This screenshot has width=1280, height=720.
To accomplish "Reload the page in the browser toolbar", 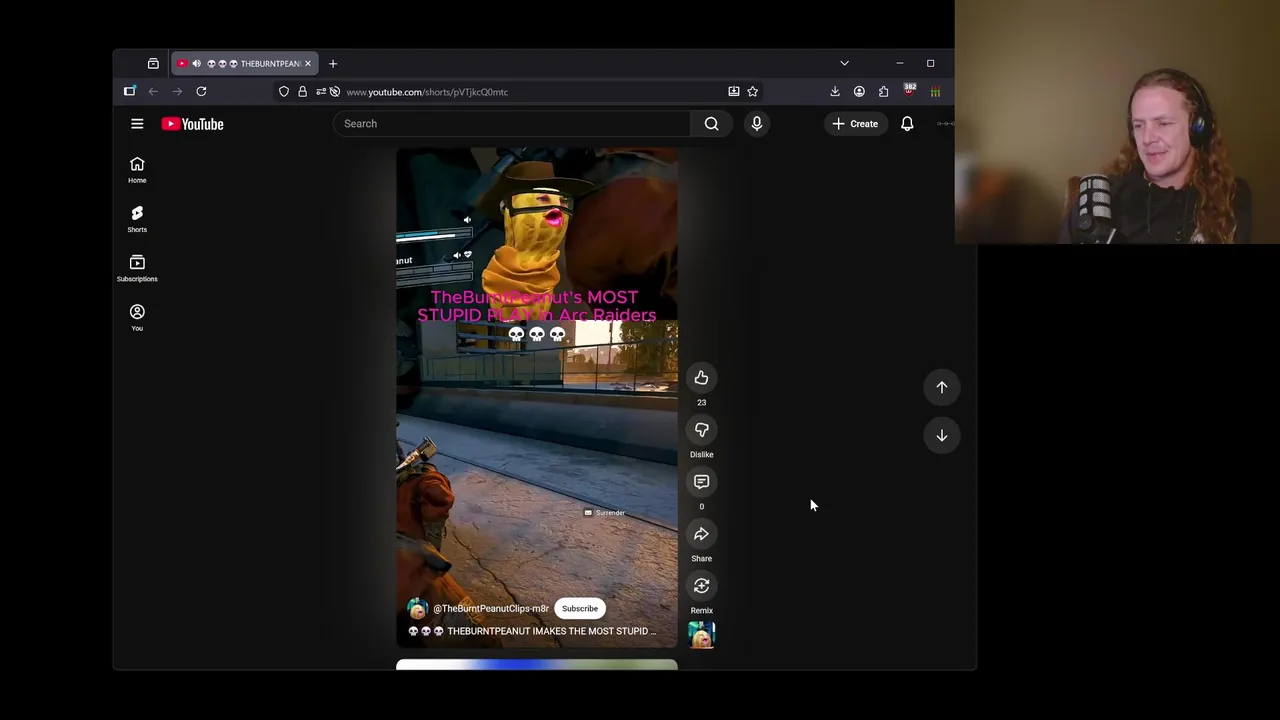I will pos(201,92).
